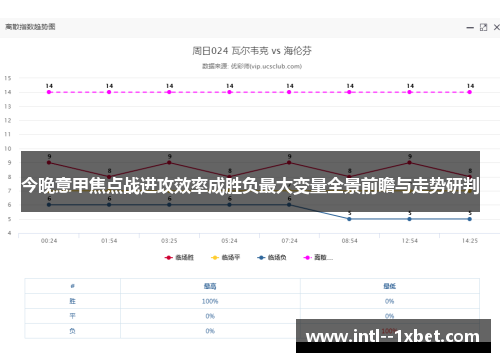
Task: Click the 最高 column header
Action: [x=210, y=286]
